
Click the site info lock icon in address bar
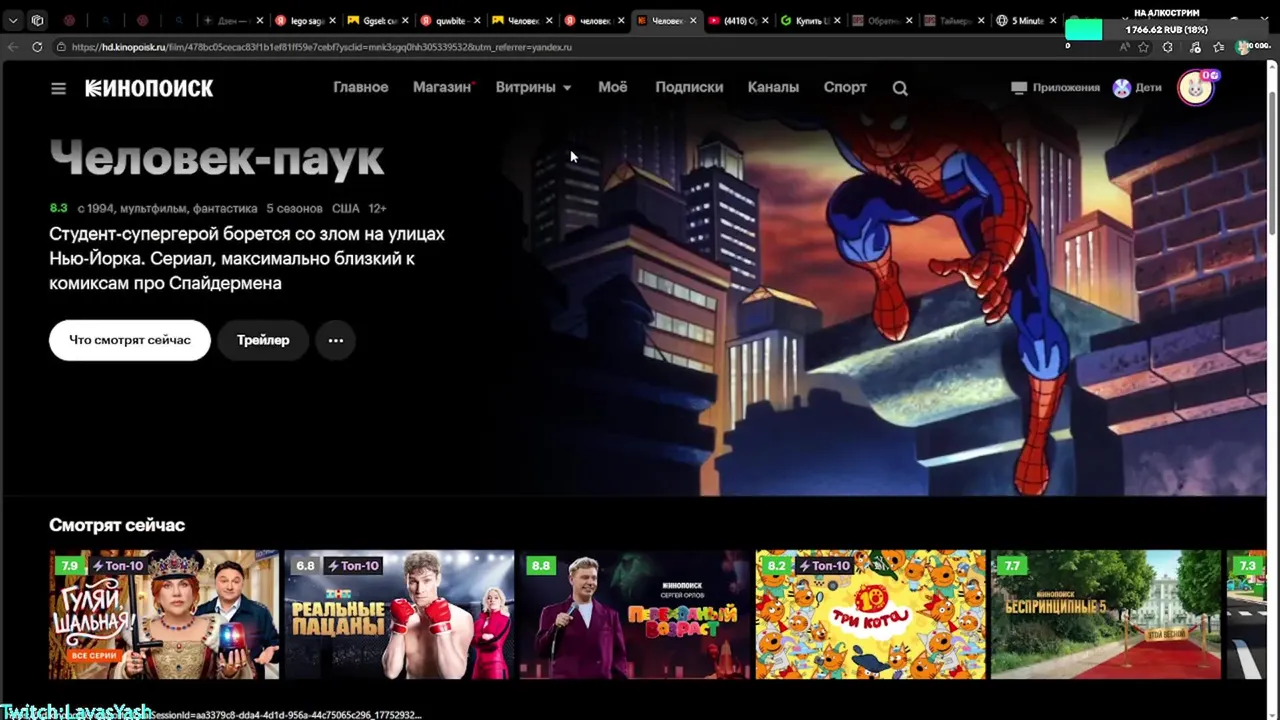(61, 47)
